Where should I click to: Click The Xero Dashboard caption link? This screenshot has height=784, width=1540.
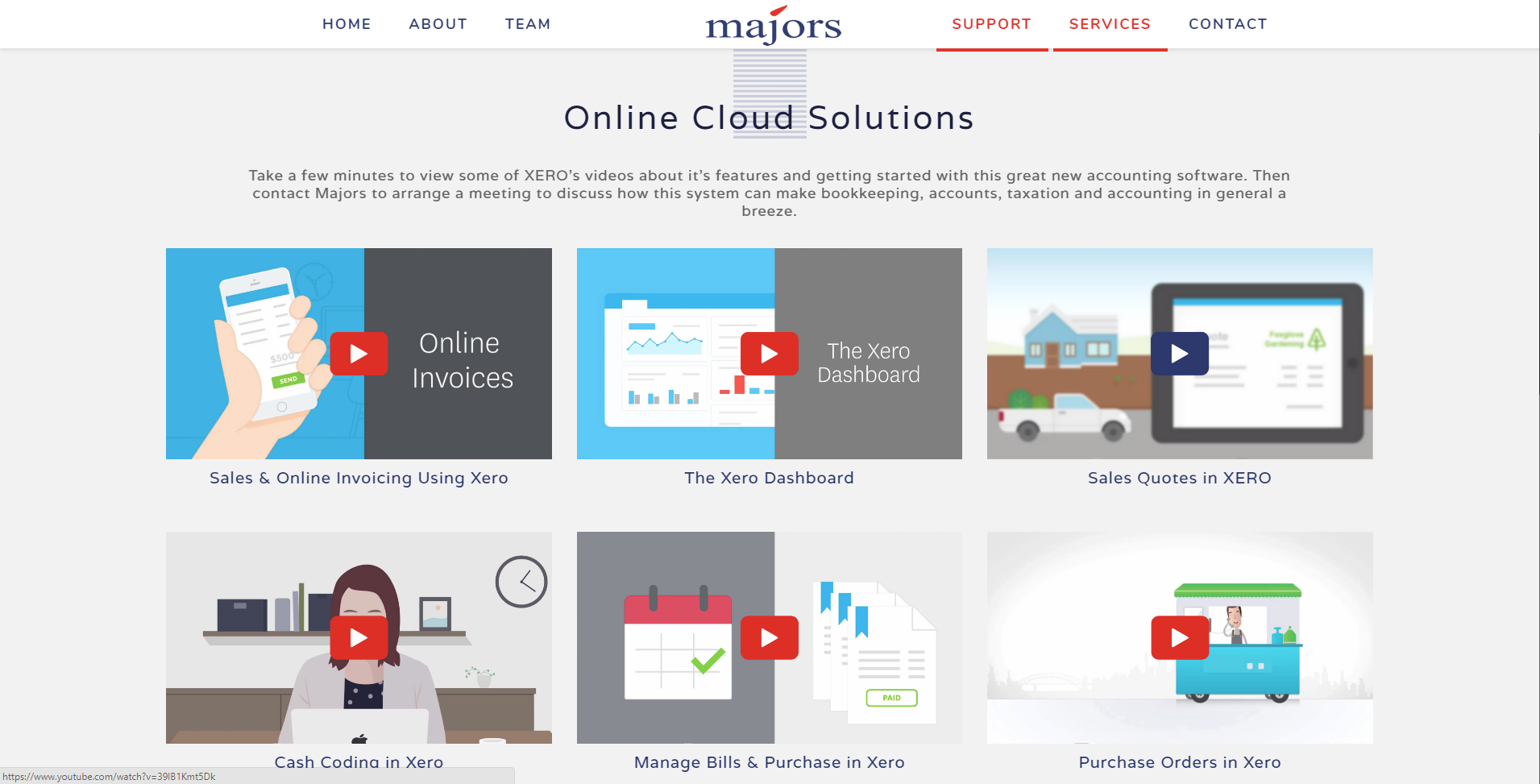click(769, 478)
